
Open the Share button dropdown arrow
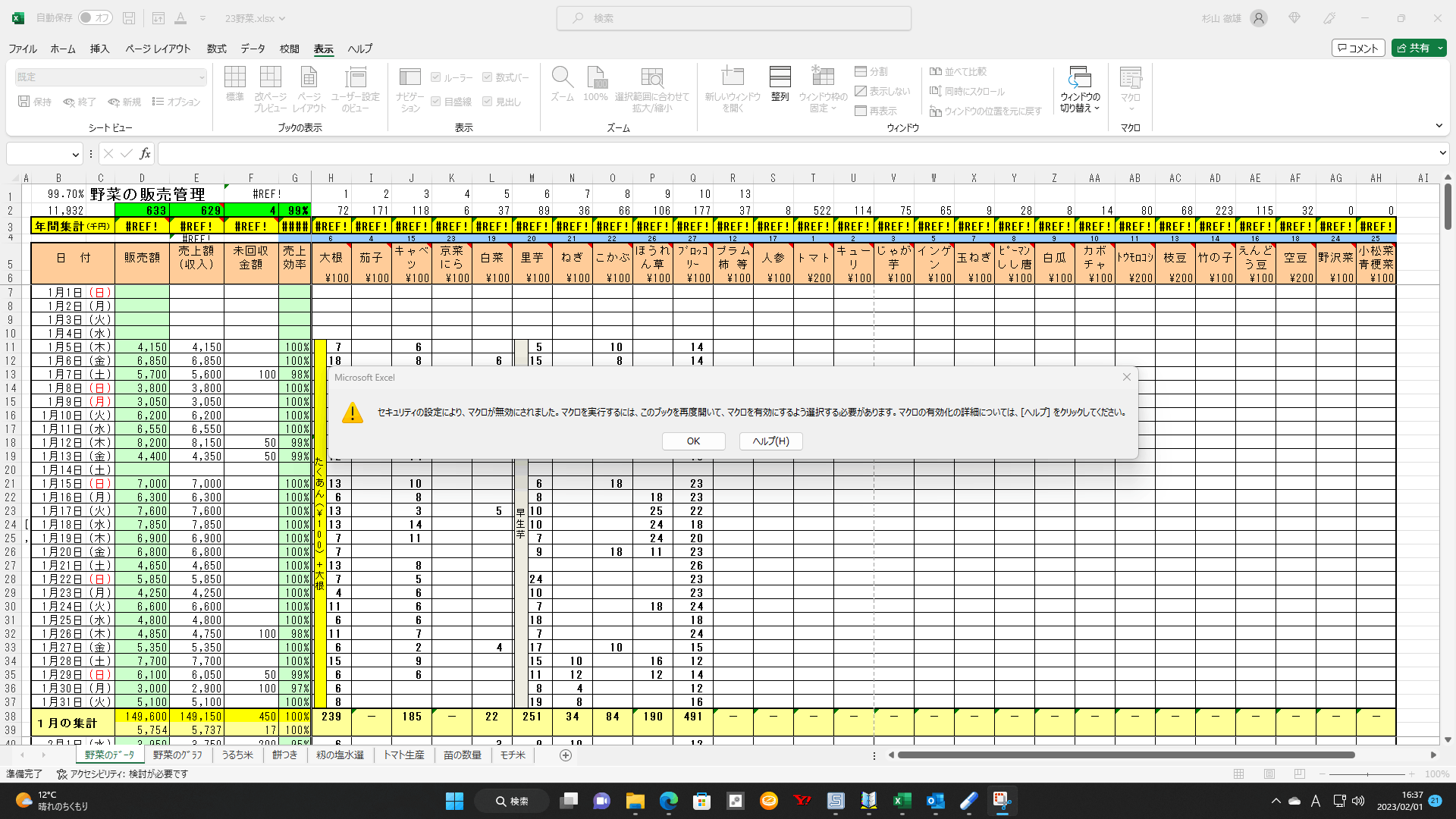(1440, 48)
